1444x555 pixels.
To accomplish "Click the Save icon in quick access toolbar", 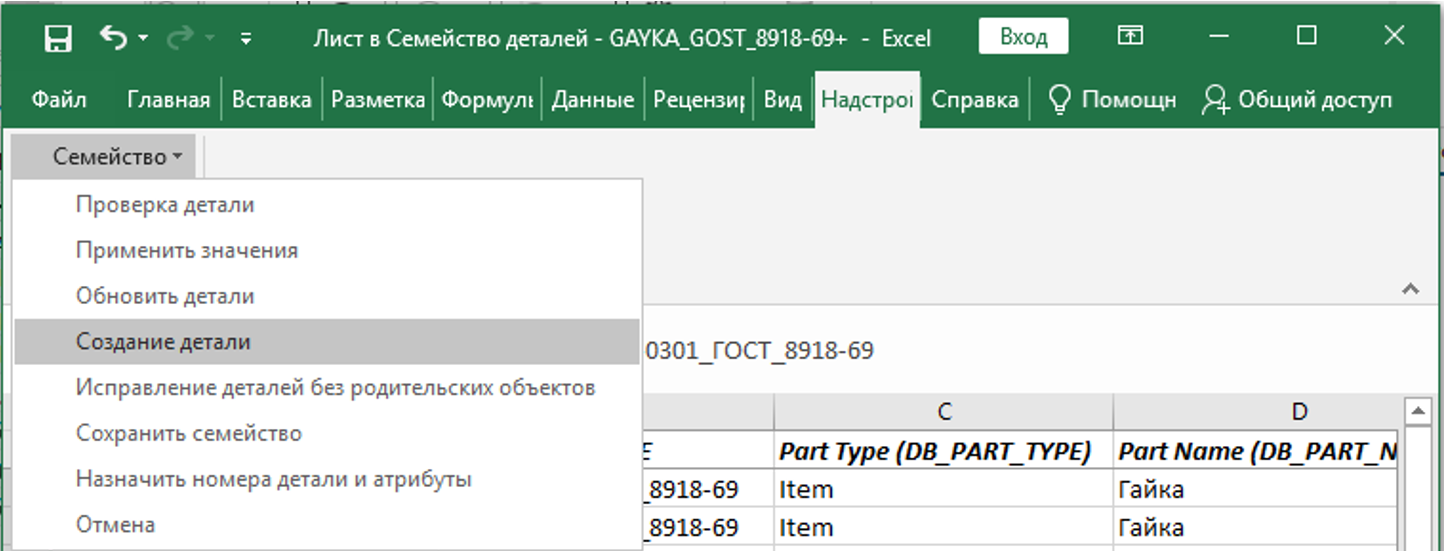I will pyautogui.click(x=60, y=39).
